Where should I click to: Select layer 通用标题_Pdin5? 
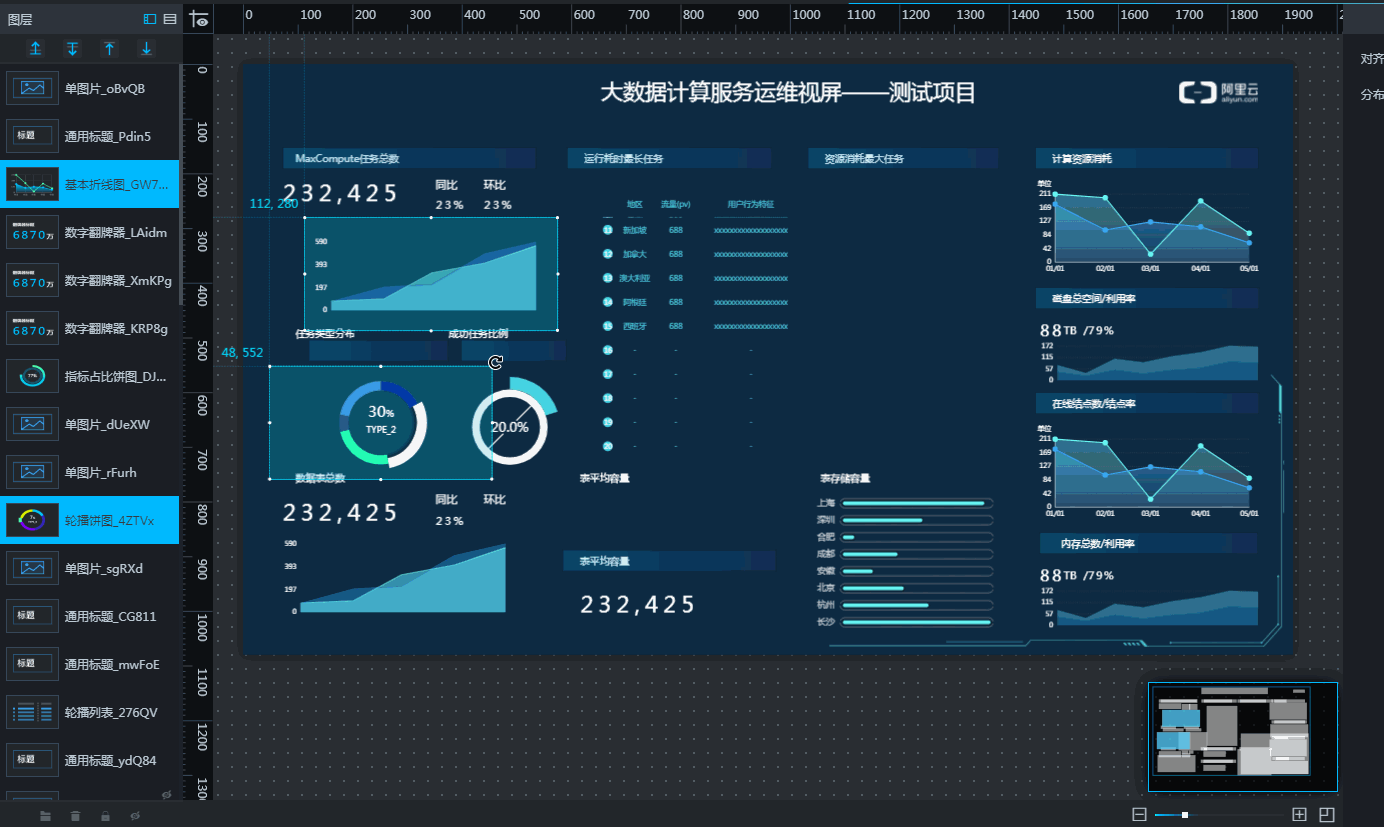(x=90, y=136)
